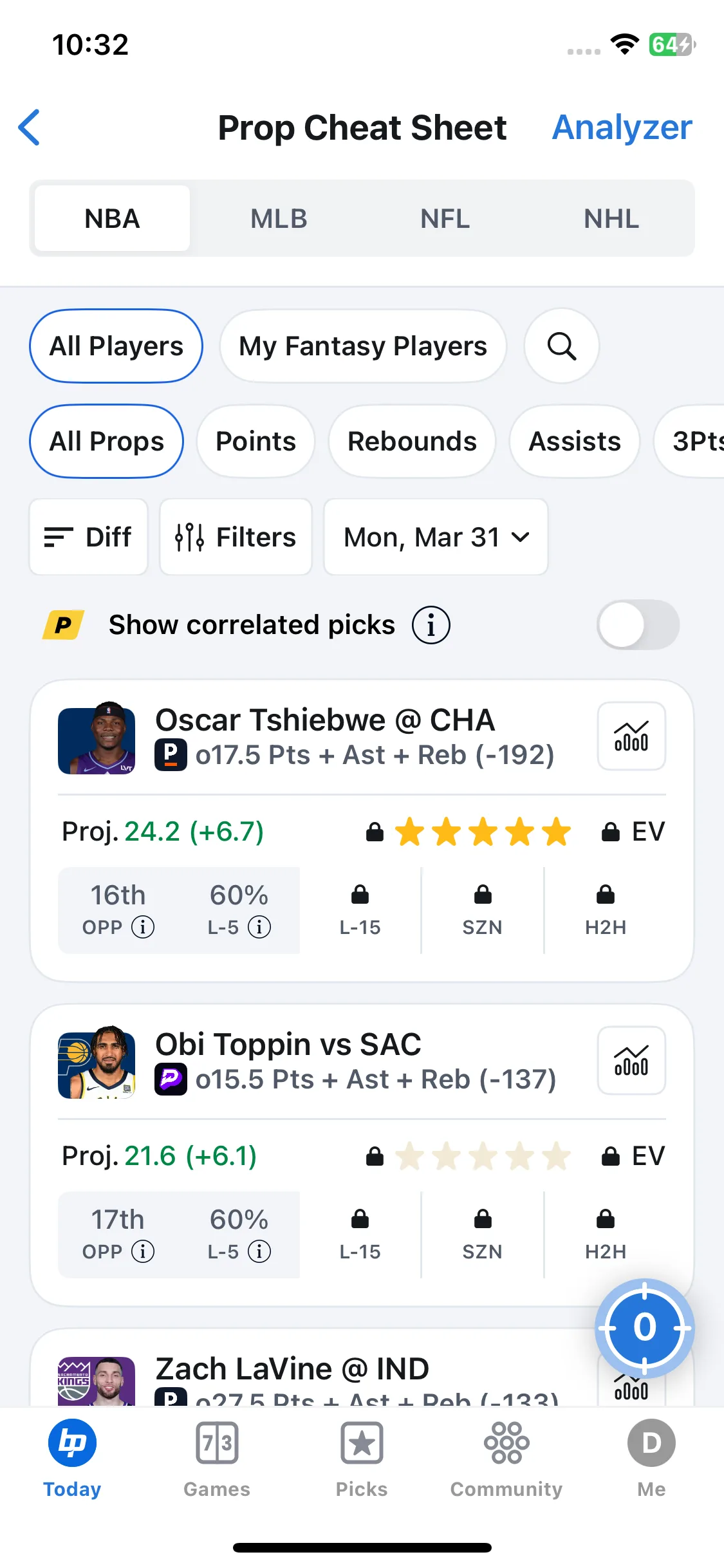Open the Diff sort selector

pos(89,537)
